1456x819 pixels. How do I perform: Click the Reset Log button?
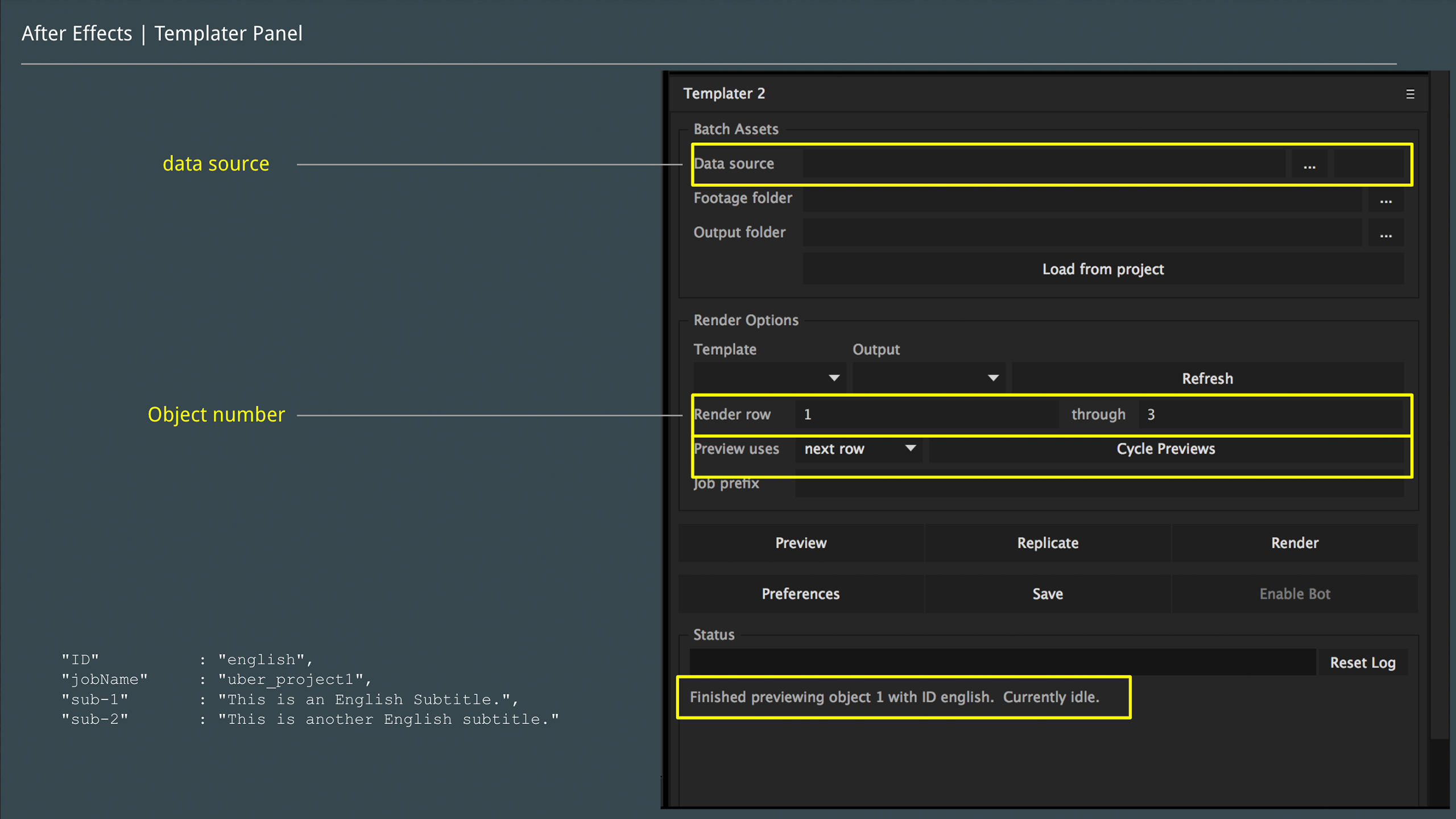[x=1363, y=663]
